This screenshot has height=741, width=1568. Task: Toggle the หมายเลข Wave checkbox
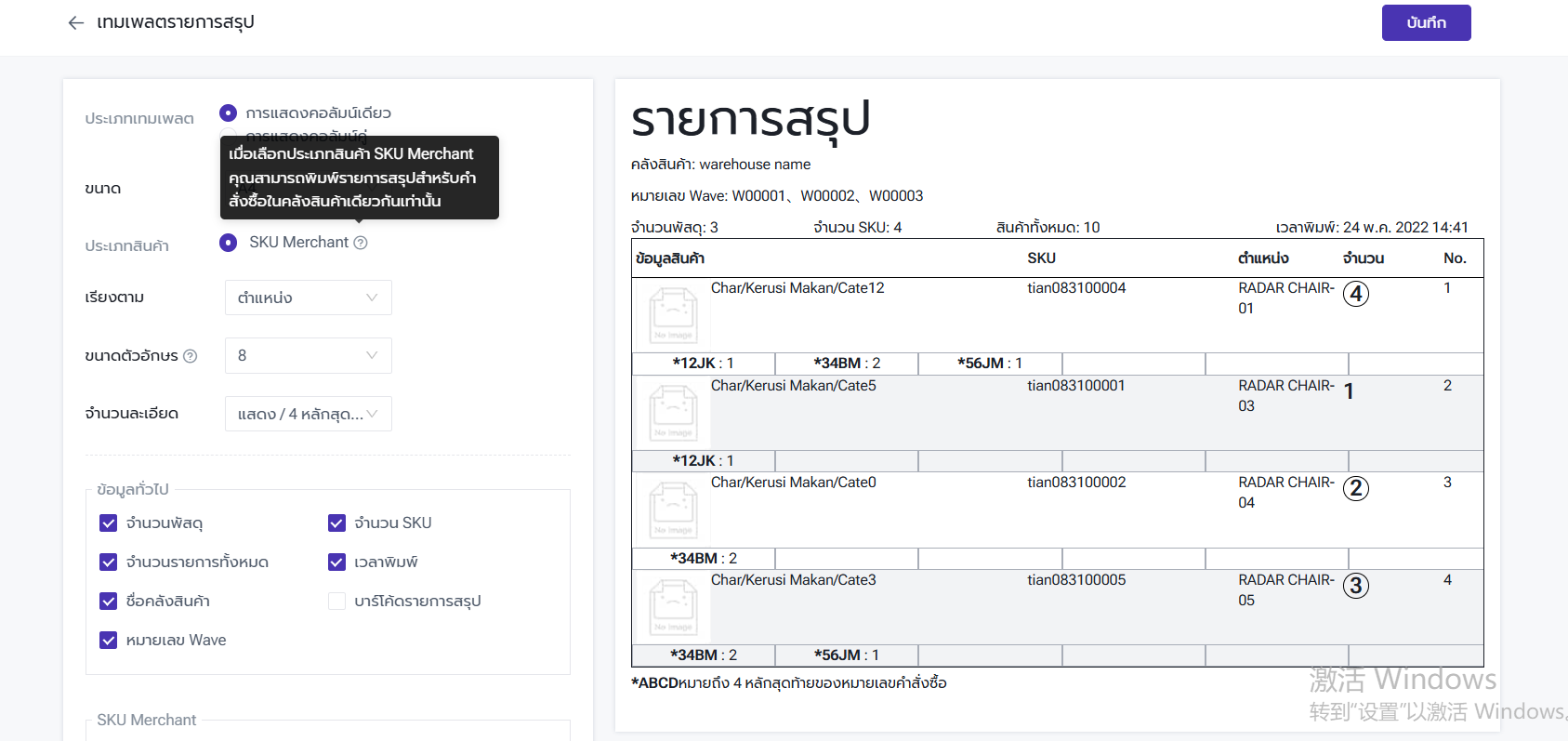click(x=109, y=641)
